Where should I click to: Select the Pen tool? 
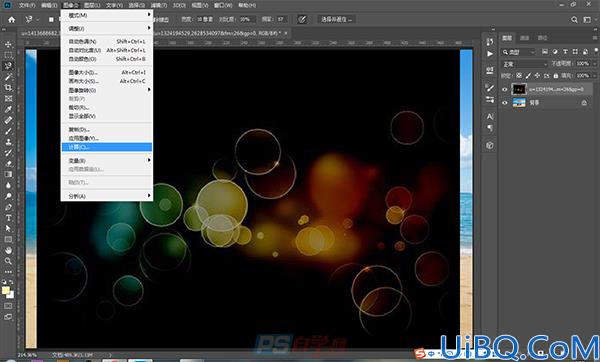point(8,207)
